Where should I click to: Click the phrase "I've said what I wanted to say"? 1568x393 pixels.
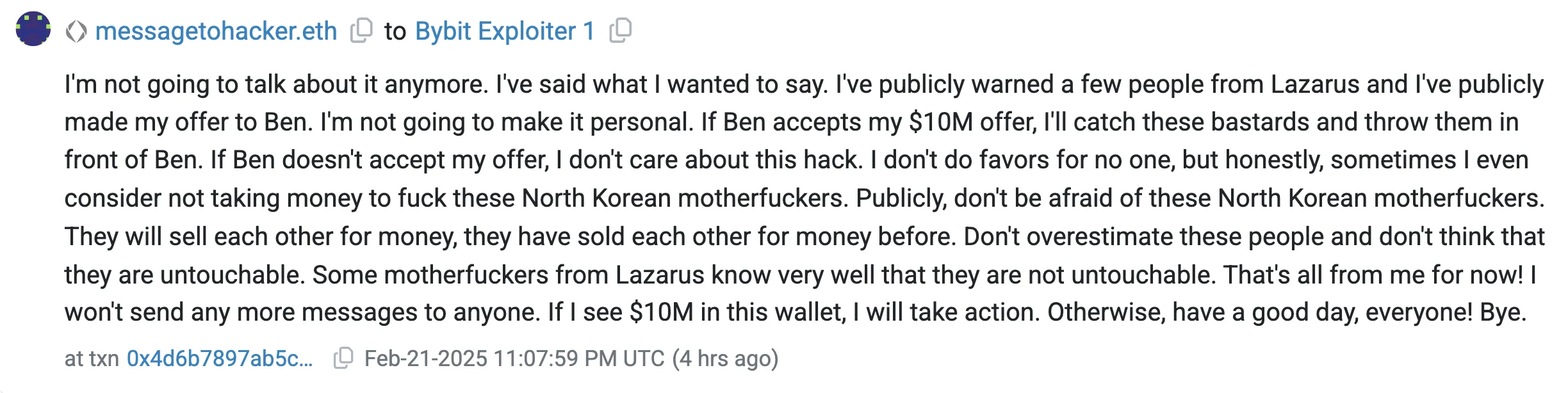(x=662, y=84)
